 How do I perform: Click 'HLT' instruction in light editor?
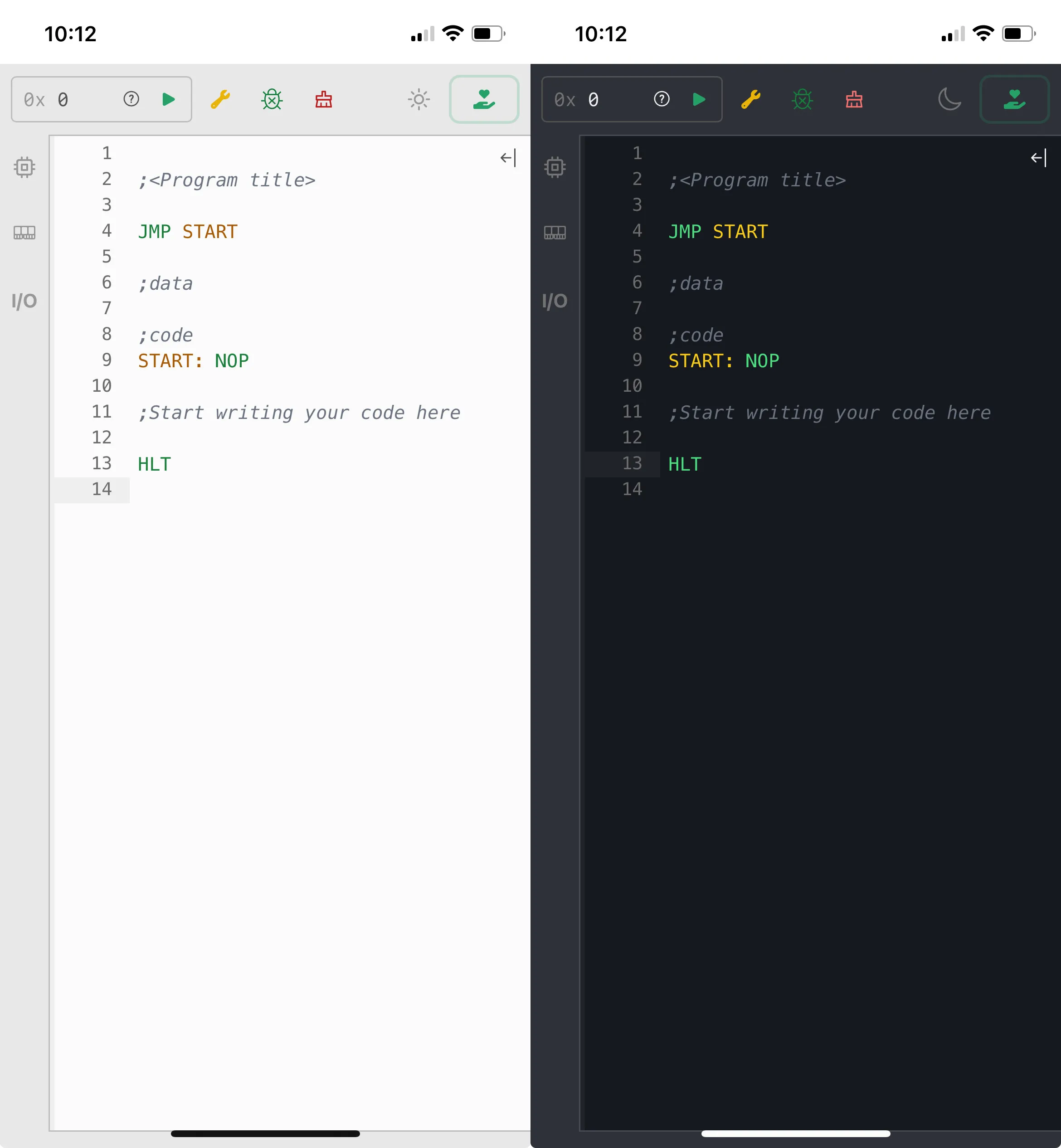[x=155, y=464]
